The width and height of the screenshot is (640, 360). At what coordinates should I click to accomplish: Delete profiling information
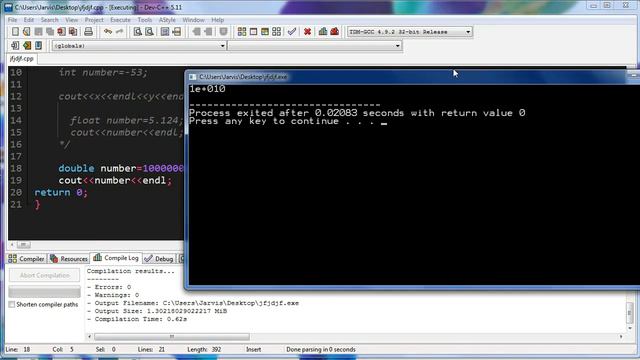334,32
